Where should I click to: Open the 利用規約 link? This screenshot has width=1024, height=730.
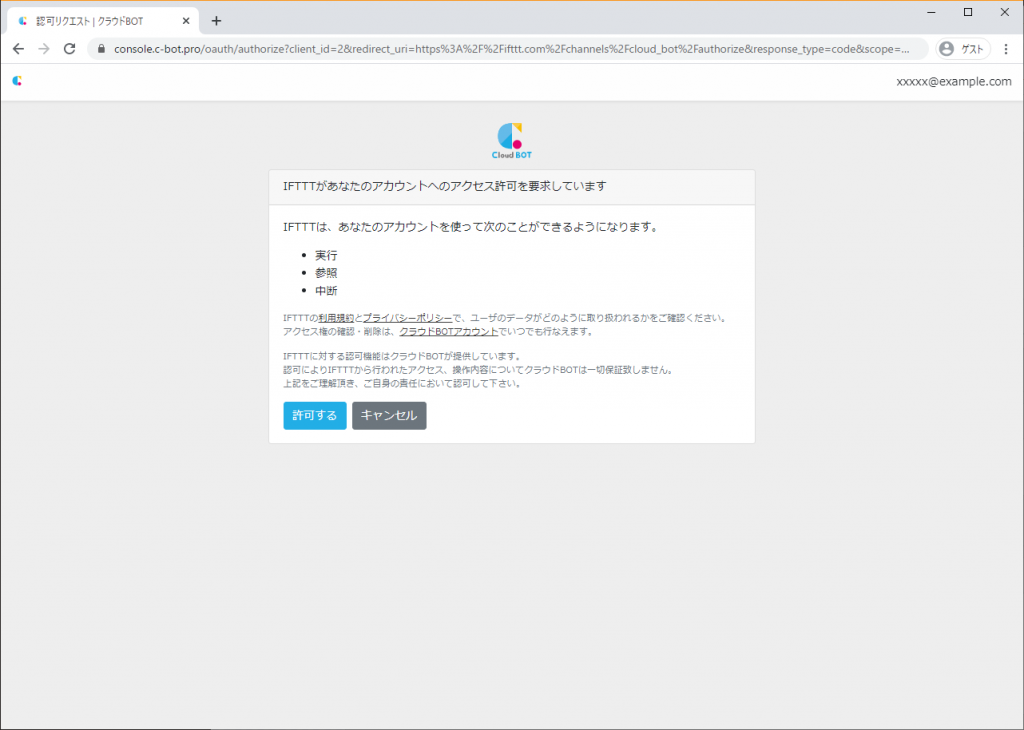(x=336, y=318)
